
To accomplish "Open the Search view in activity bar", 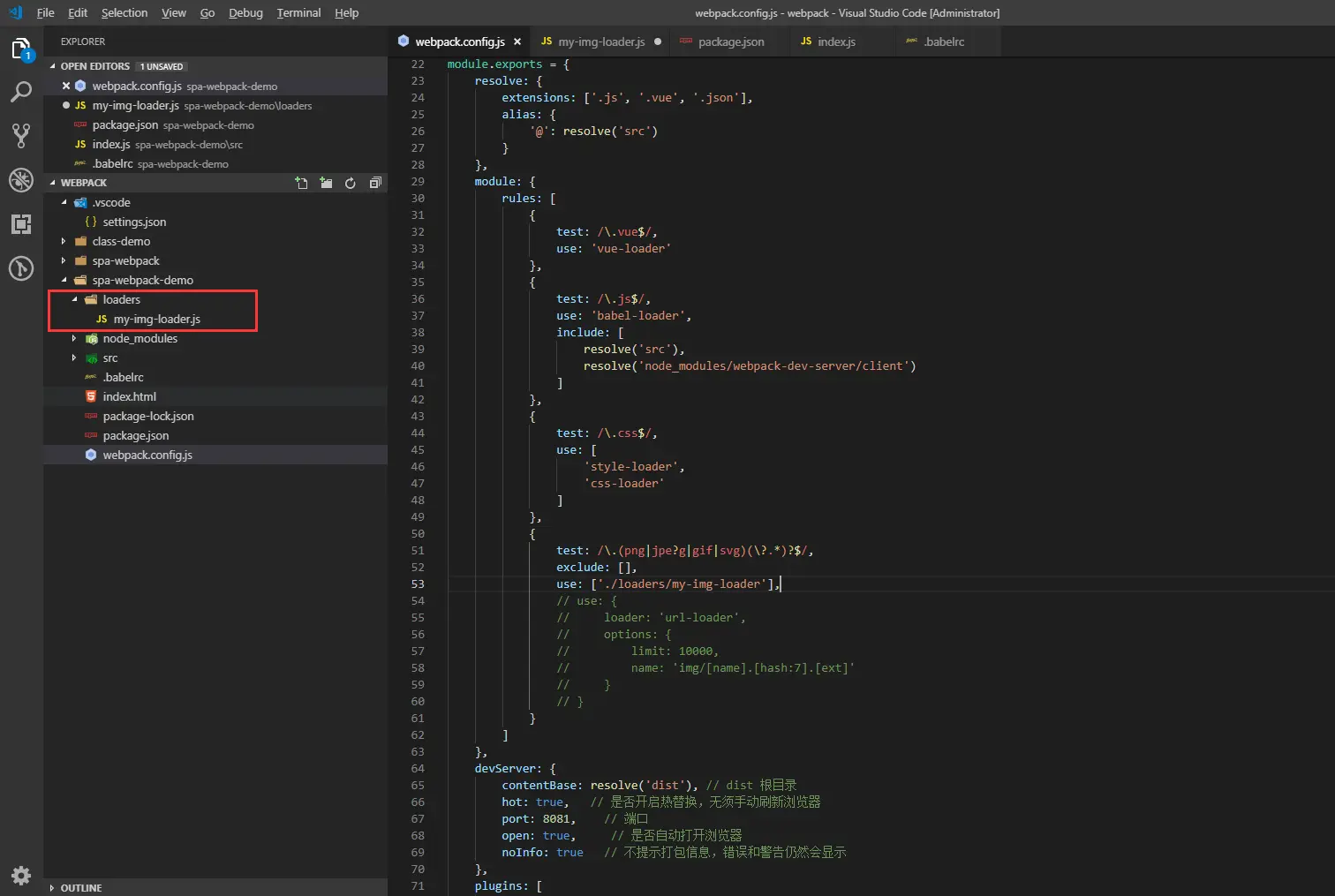I will coord(21,92).
